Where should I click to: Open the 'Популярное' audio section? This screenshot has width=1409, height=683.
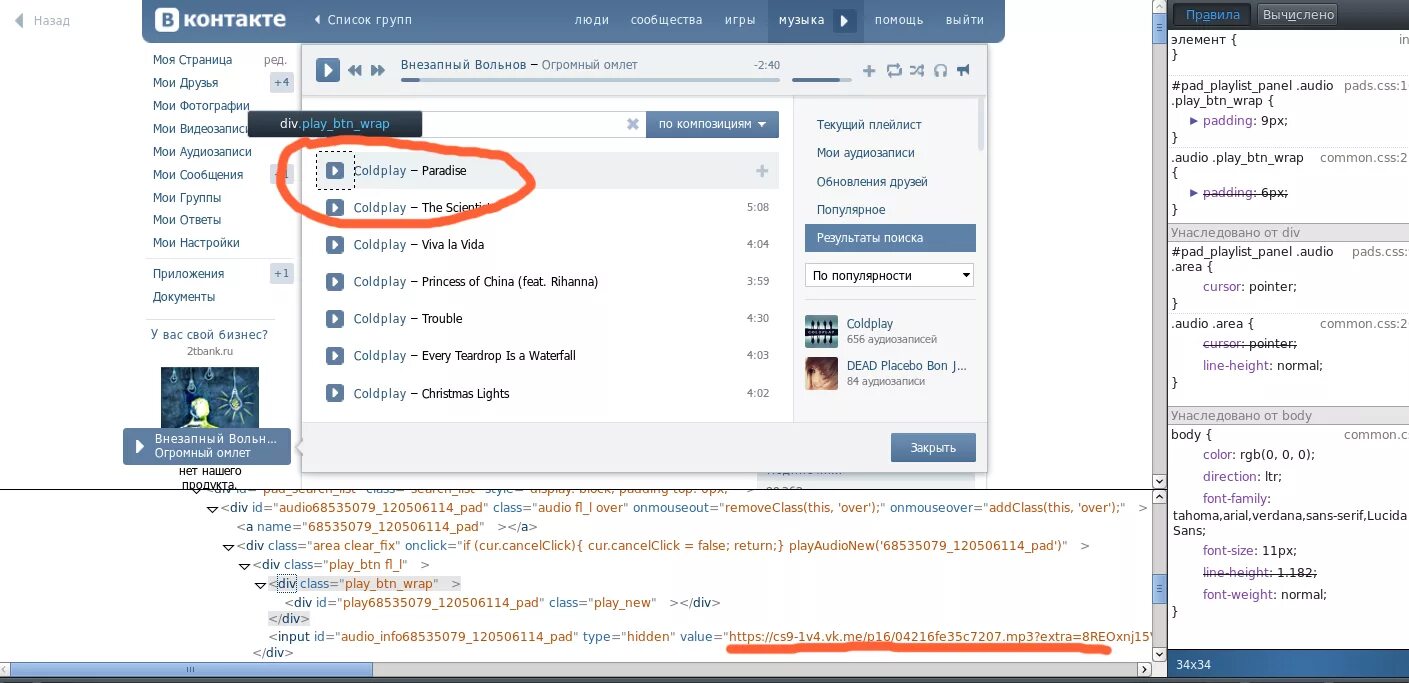click(x=851, y=210)
